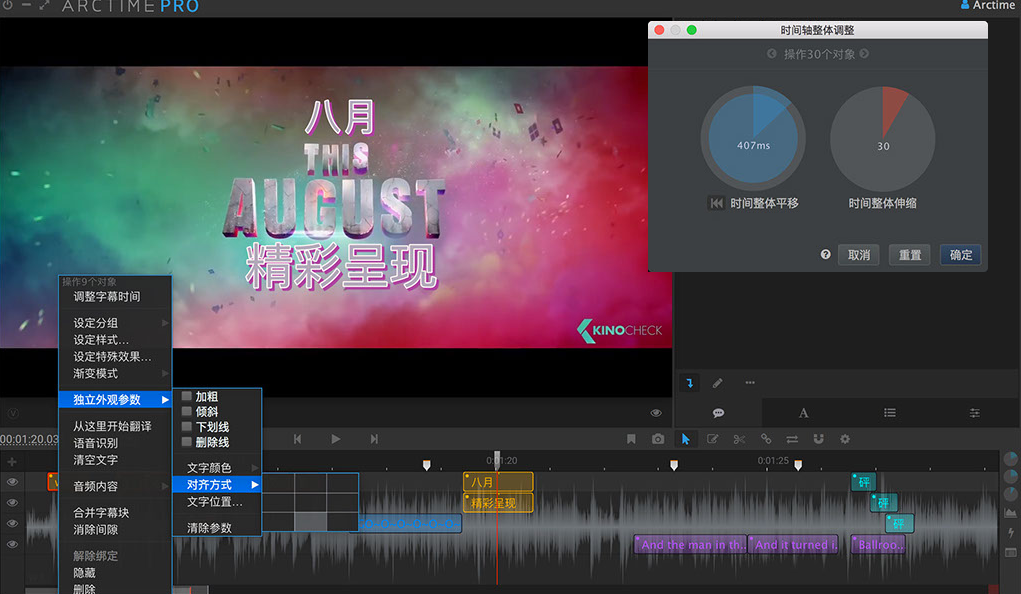Click the circled V icon below the preview
Viewport: 1021px width, 594px height.
click(x=13, y=413)
